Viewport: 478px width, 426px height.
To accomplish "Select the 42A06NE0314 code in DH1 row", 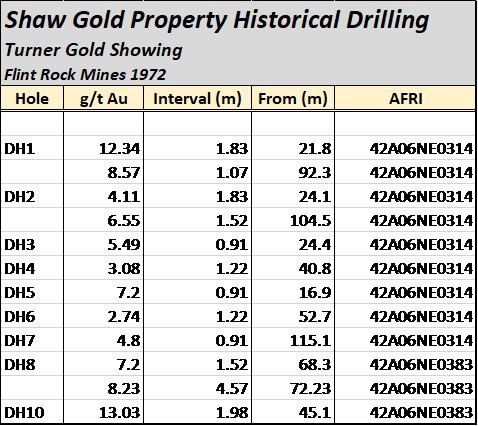I will 421,149.
